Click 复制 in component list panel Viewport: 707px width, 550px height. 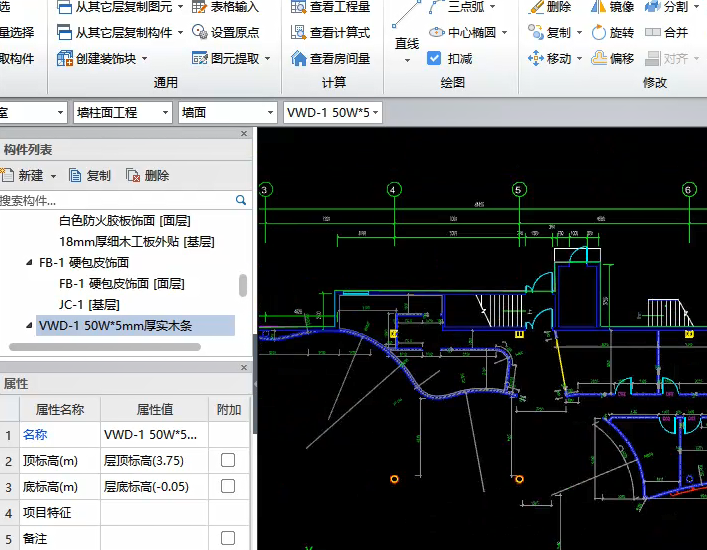coord(90,175)
